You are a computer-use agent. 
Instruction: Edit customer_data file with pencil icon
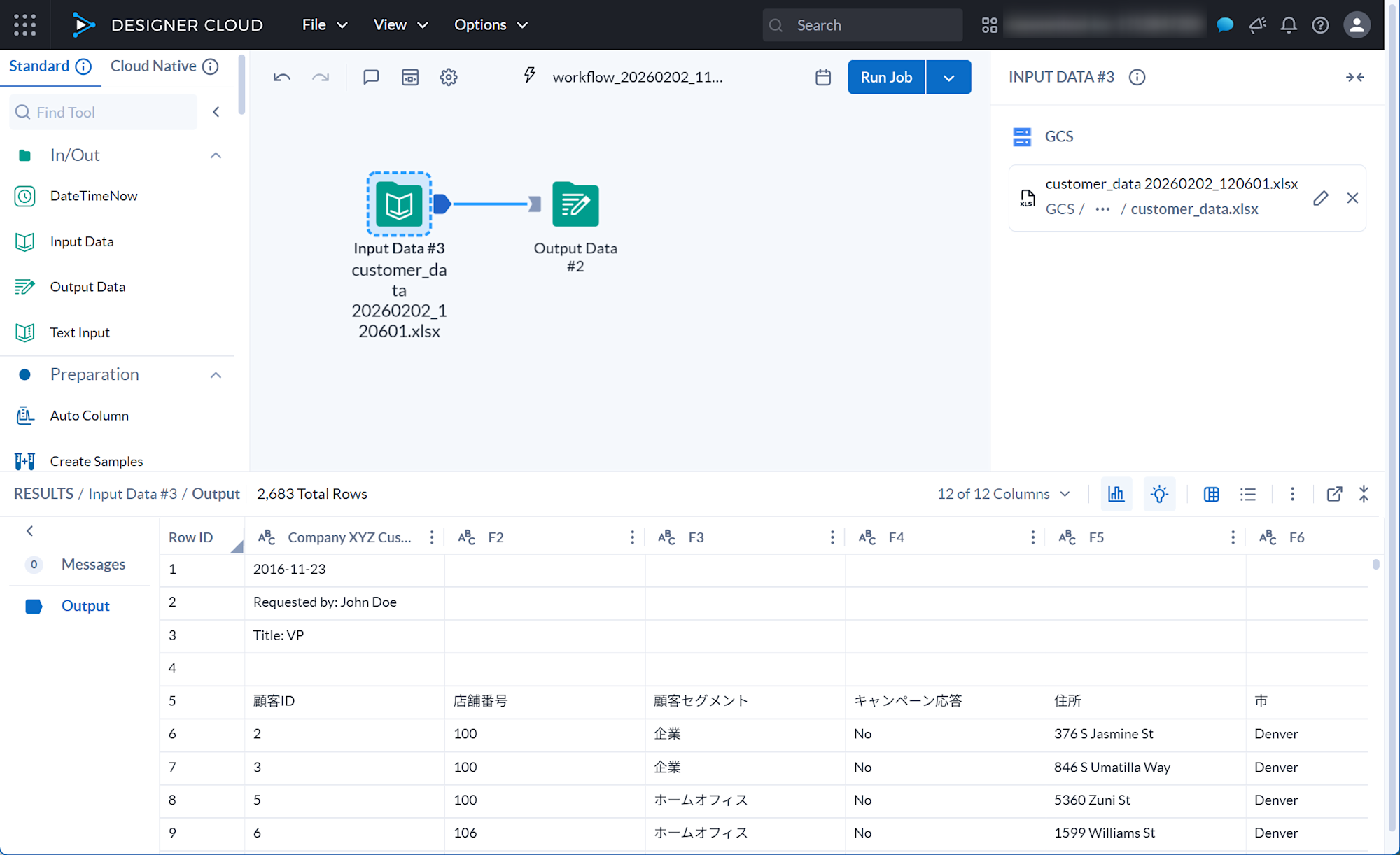(x=1320, y=198)
